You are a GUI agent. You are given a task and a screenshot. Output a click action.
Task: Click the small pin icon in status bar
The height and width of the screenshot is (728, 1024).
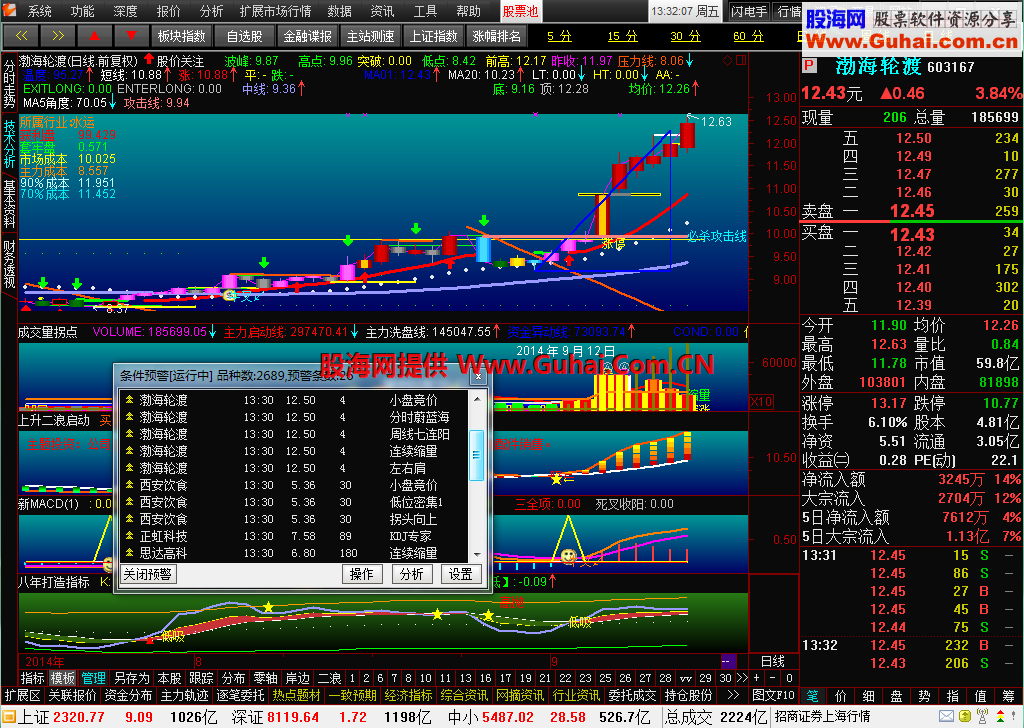coord(1016,717)
